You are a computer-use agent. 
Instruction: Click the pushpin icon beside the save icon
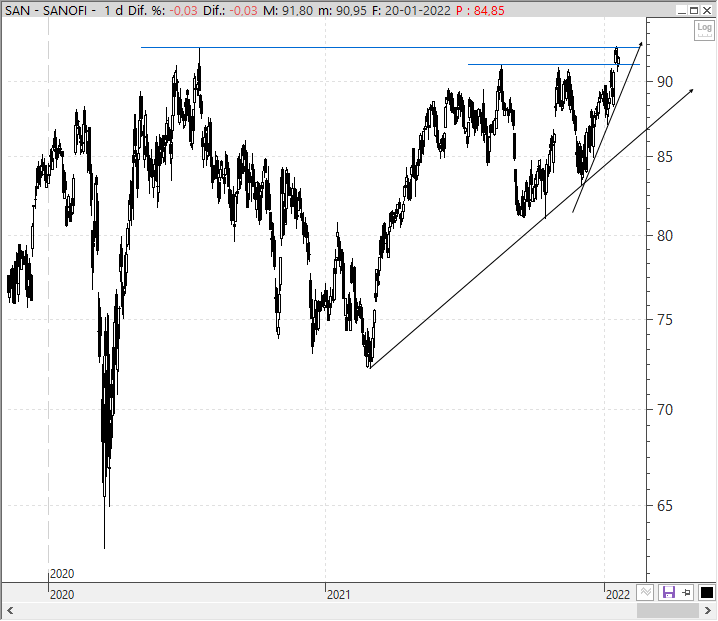(x=686, y=593)
